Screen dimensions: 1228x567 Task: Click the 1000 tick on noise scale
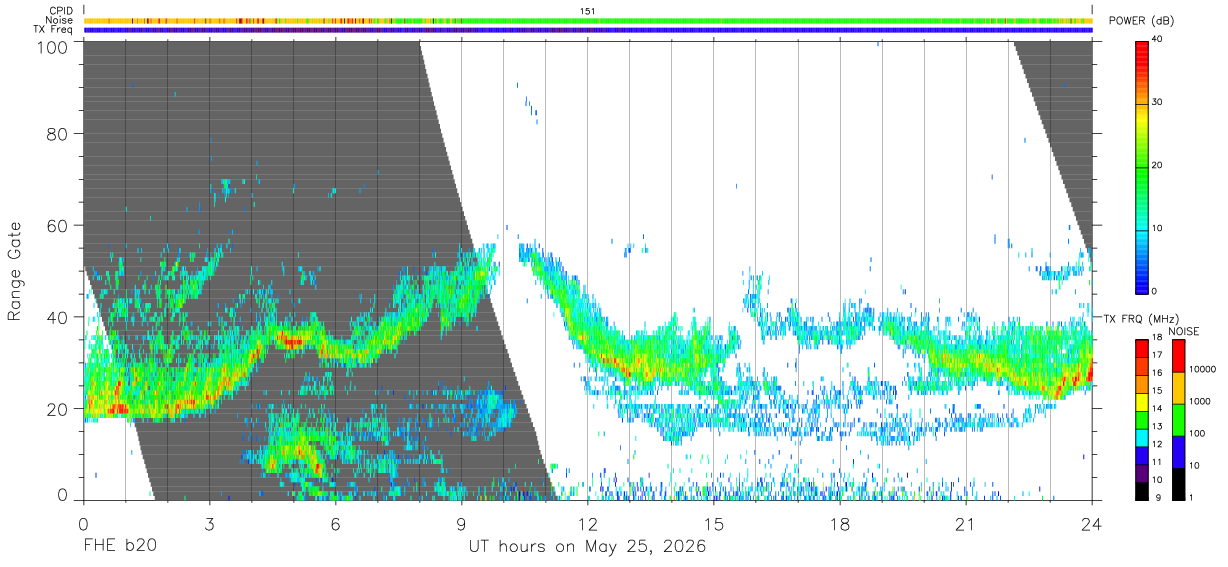coord(1200,402)
